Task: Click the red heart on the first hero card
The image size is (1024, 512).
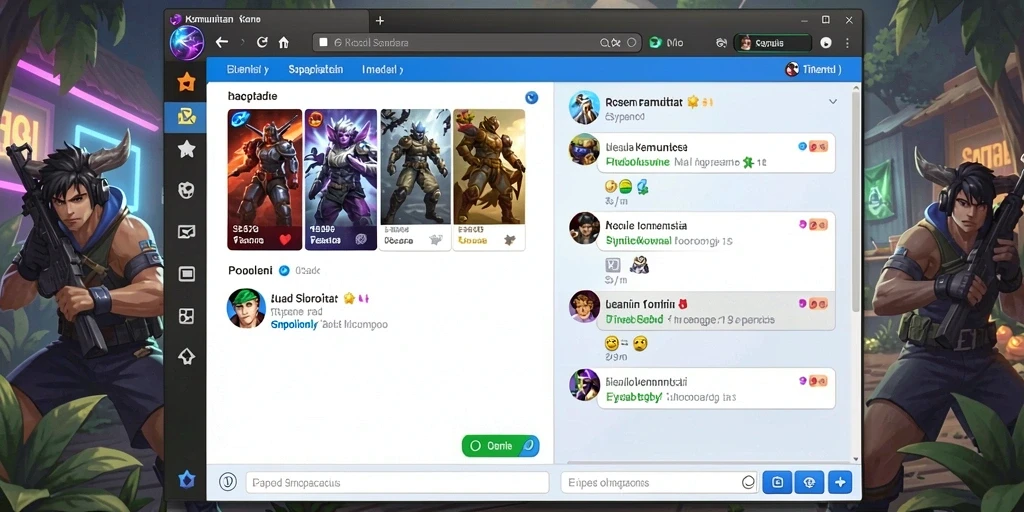Action: click(x=285, y=240)
